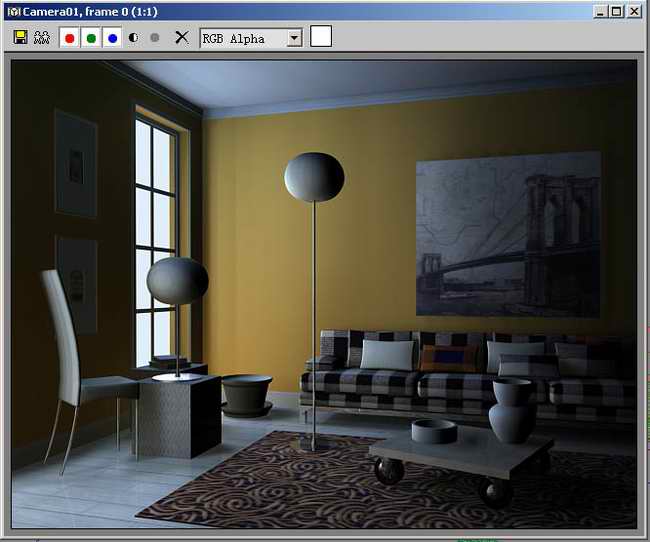Click the rendered room image
This screenshot has width=650, height=542.
click(x=324, y=294)
